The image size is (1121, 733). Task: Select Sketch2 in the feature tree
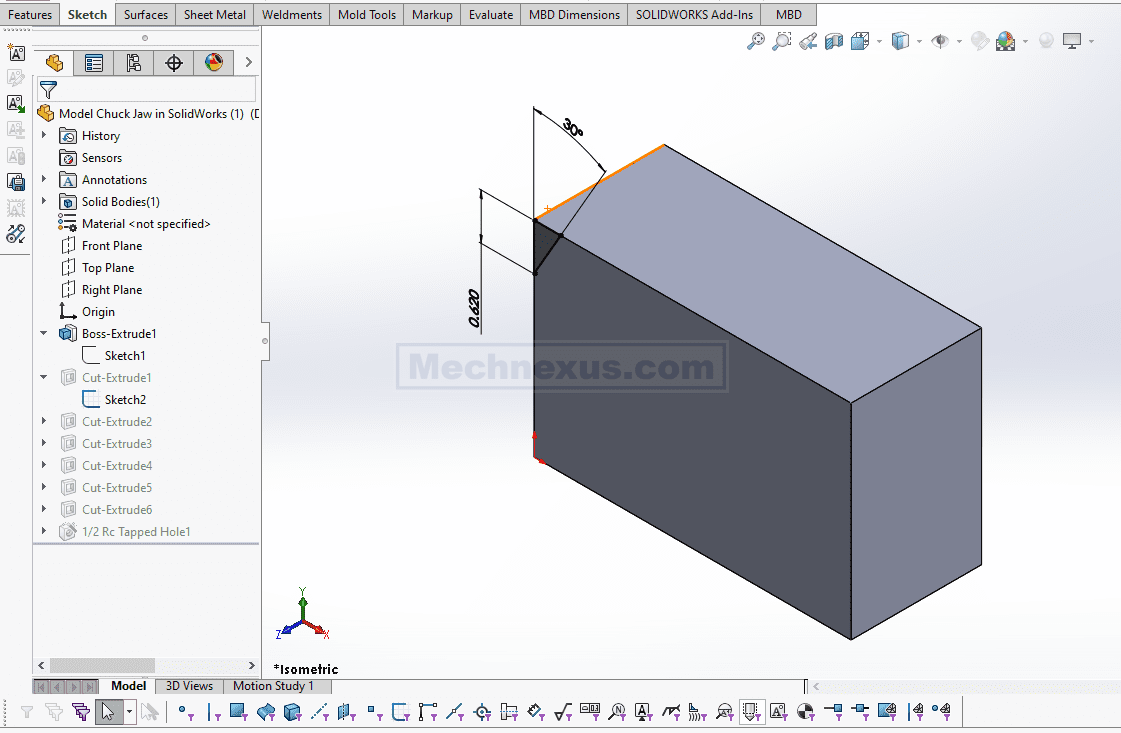pyautogui.click(x=125, y=400)
